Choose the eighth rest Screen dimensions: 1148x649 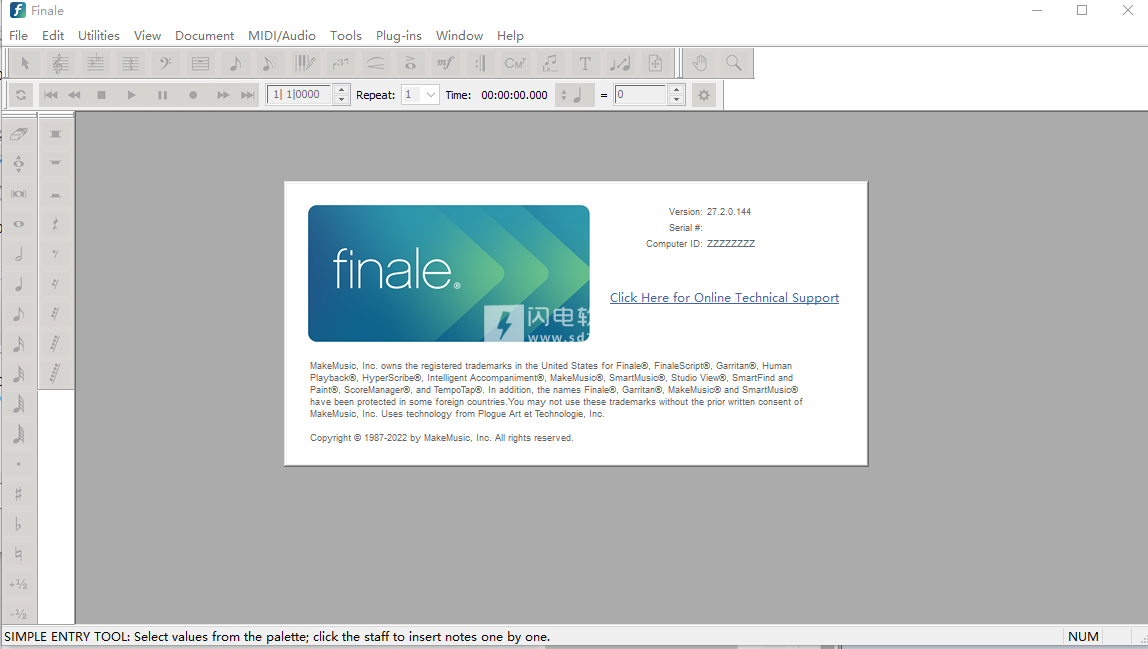tap(56, 254)
